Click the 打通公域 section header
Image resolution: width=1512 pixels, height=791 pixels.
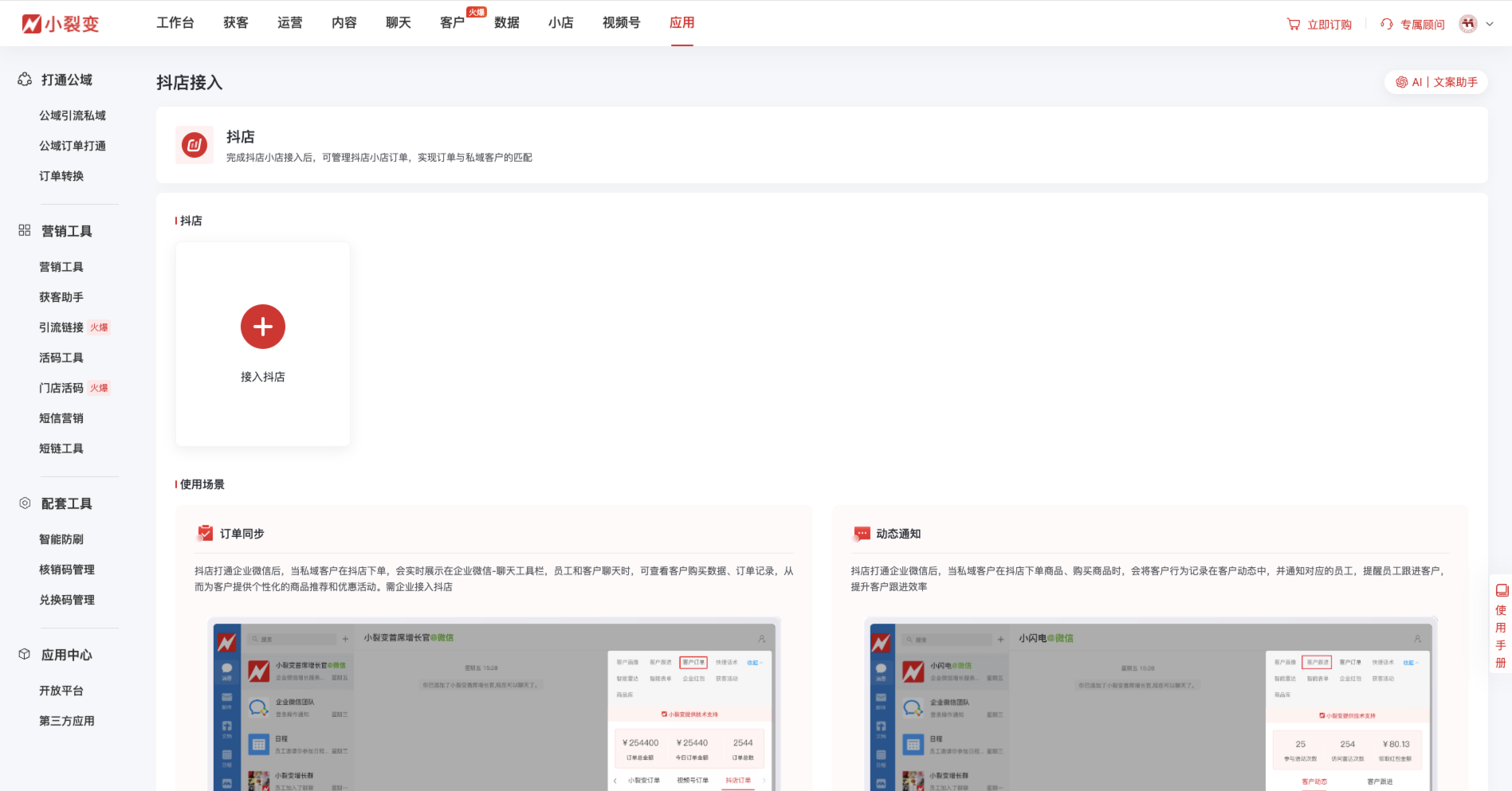tap(67, 80)
